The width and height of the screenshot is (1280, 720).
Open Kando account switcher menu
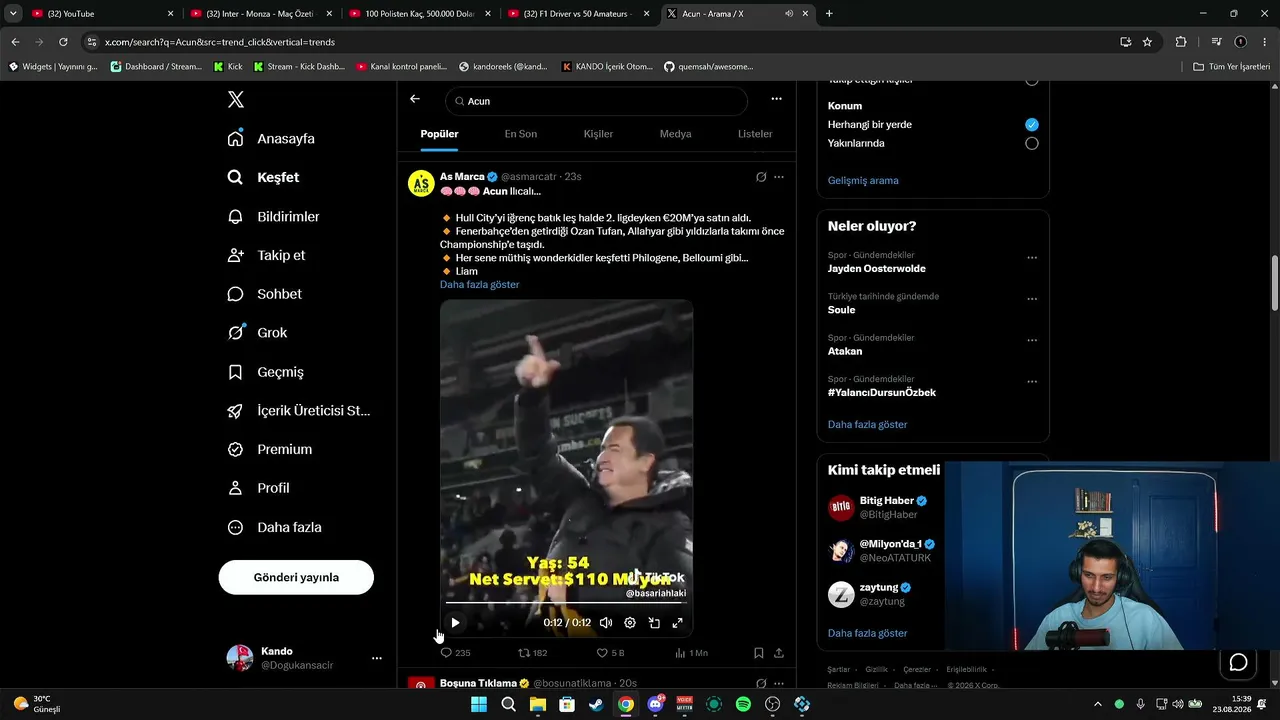point(376,658)
